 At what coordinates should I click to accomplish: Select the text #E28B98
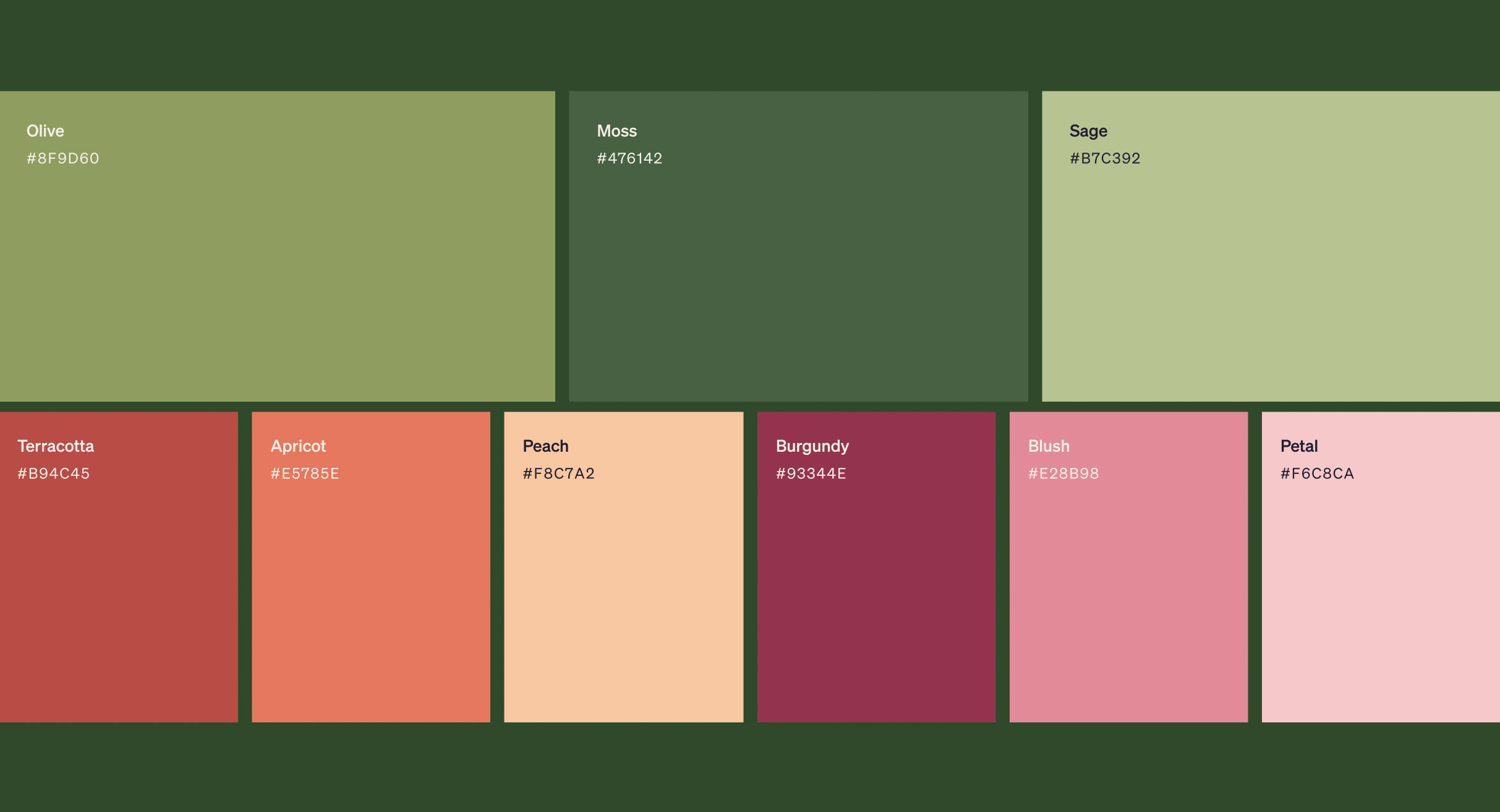coord(1063,473)
